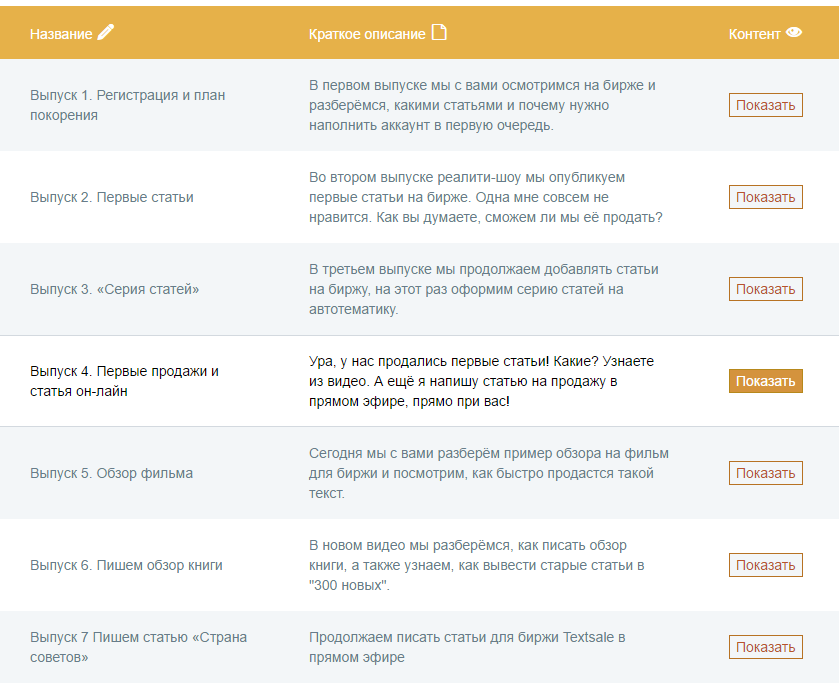840x684 pixels.
Task: Click the document icon beside Краткое описание
Action: pos(439,32)
